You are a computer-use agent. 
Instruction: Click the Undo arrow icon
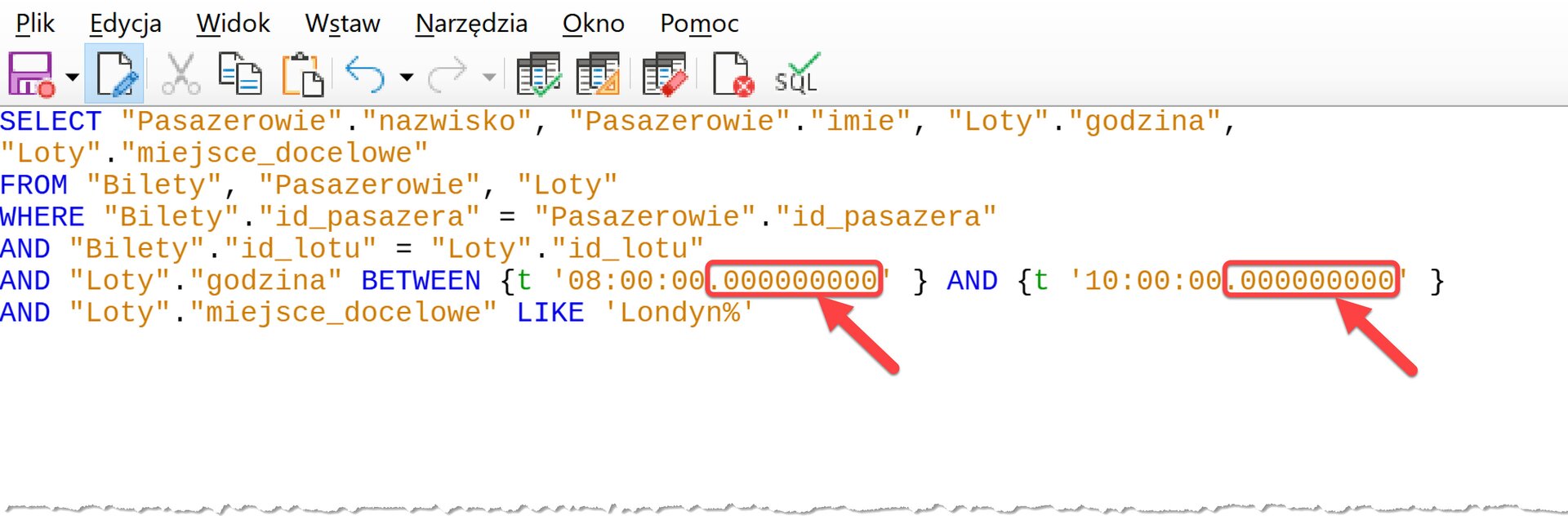(365, 75)
